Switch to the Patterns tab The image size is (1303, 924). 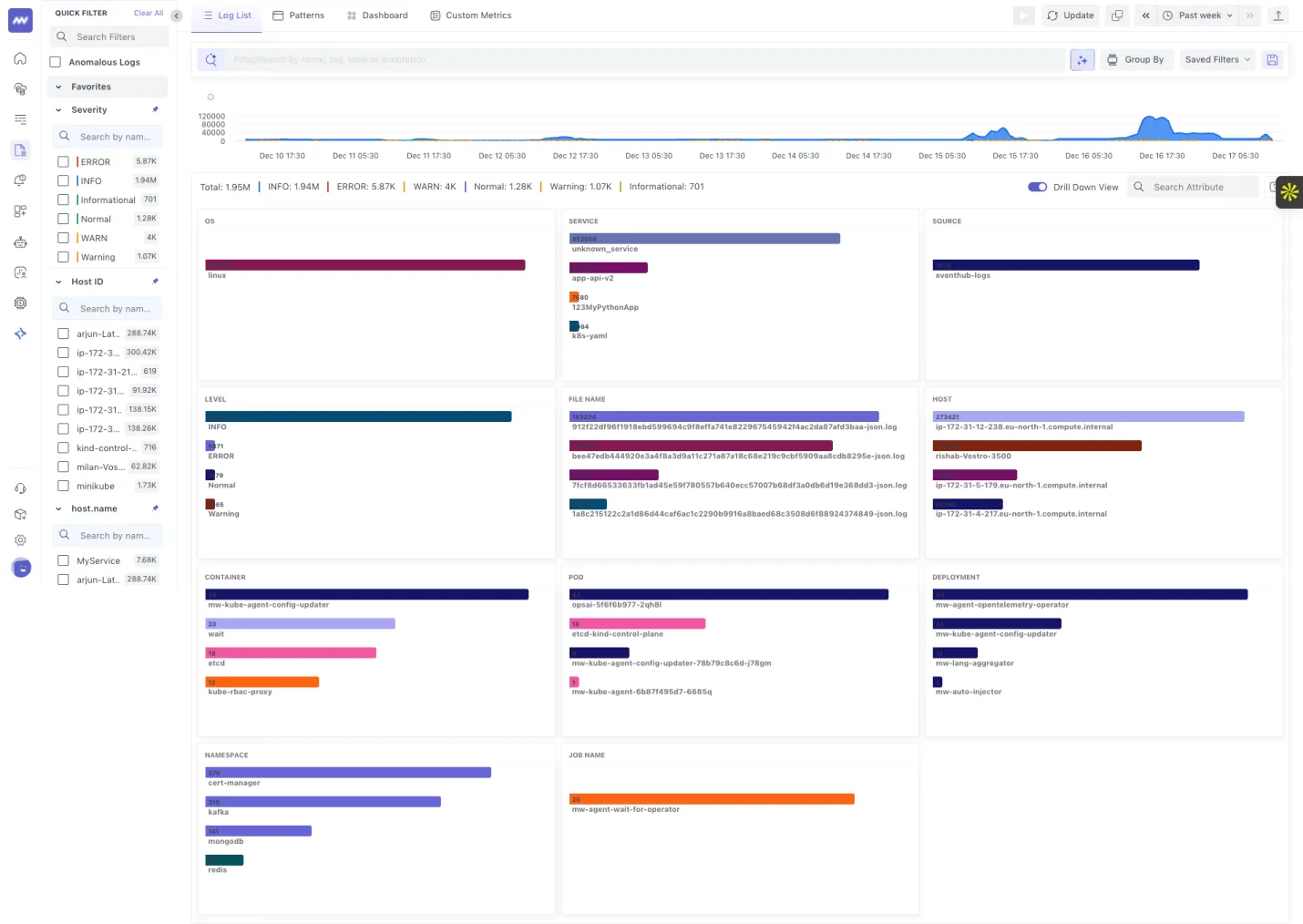pyautogui.click(x=299, y=15)
